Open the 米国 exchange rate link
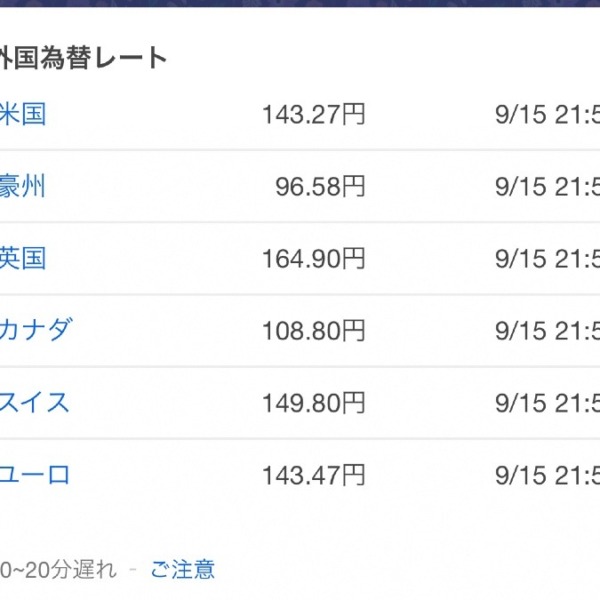This screenshot has width=600, height=600. [23, 114]
